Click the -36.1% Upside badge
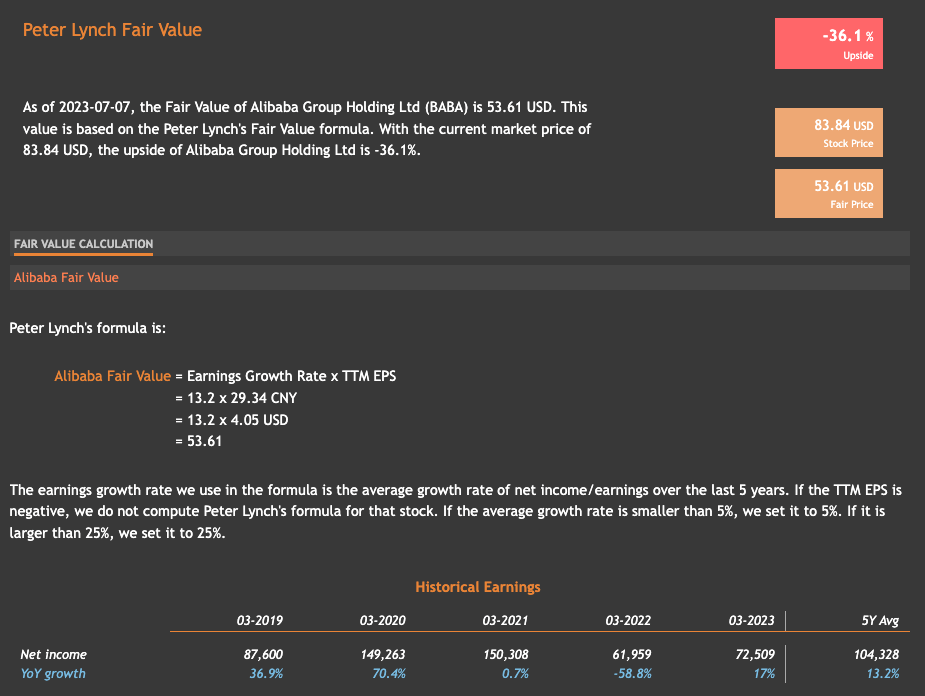The image size is (925, 696). [x=828, y=43]
